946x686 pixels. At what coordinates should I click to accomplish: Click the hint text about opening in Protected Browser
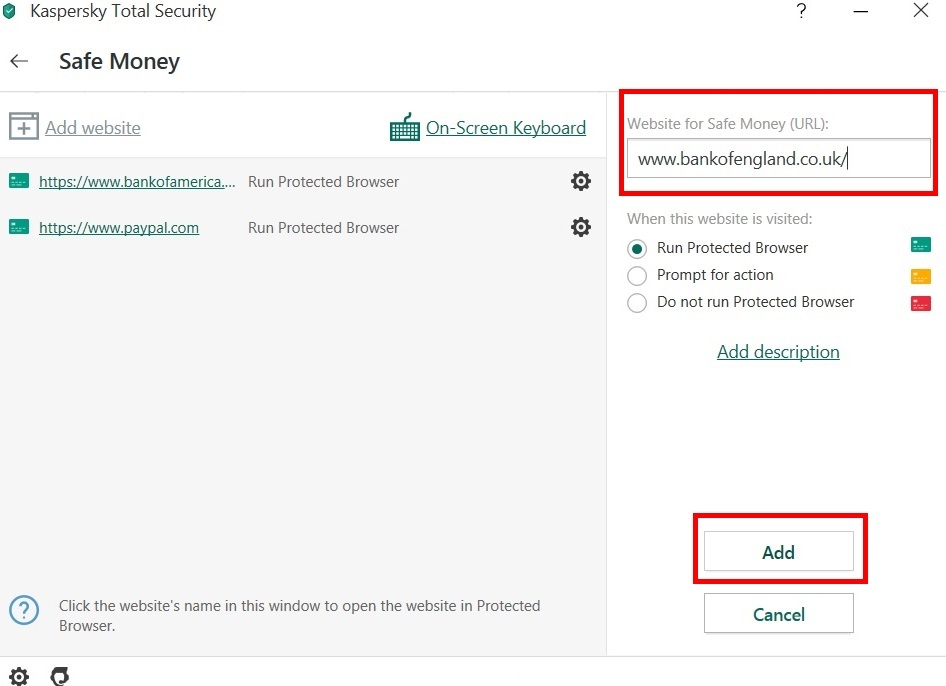[300, 615]
